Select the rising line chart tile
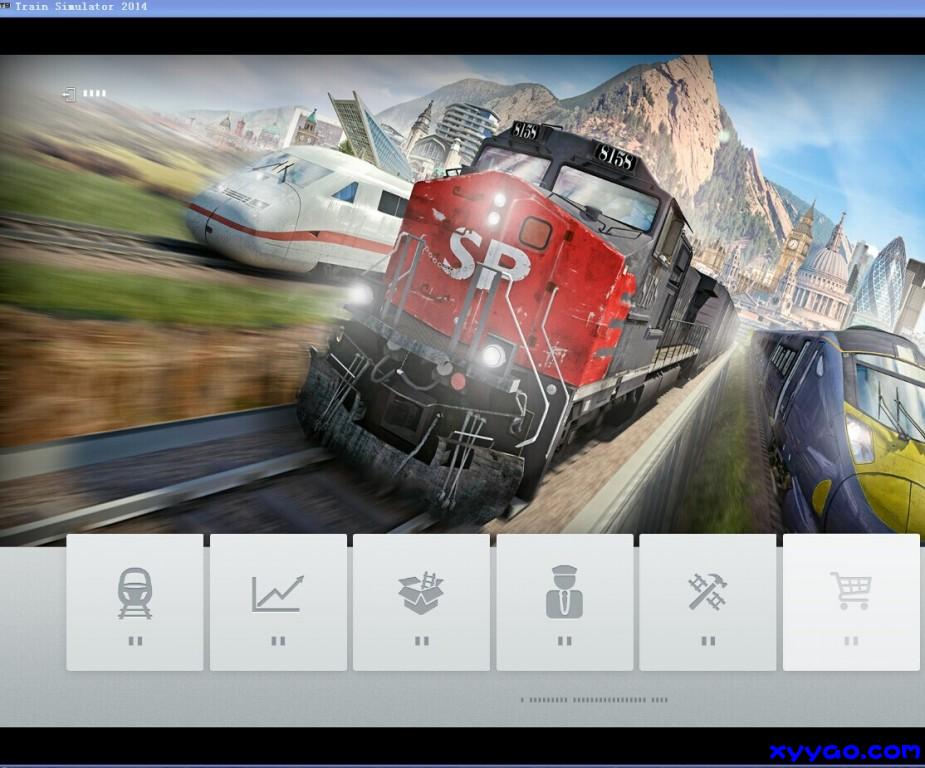Viewport: 925px width, 768px height. (x=278, y=602)
